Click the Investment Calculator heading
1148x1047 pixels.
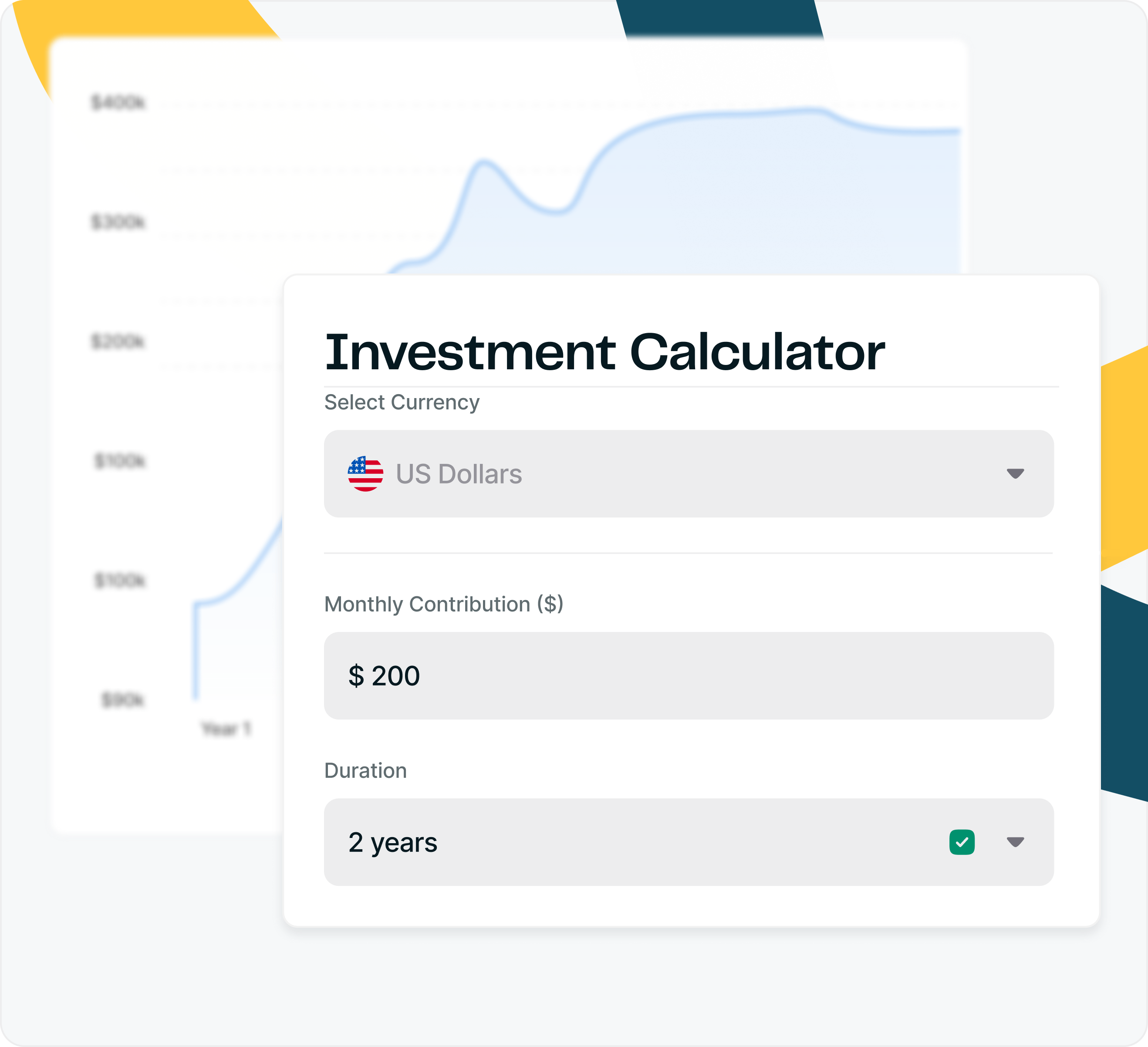coord(604,352)
